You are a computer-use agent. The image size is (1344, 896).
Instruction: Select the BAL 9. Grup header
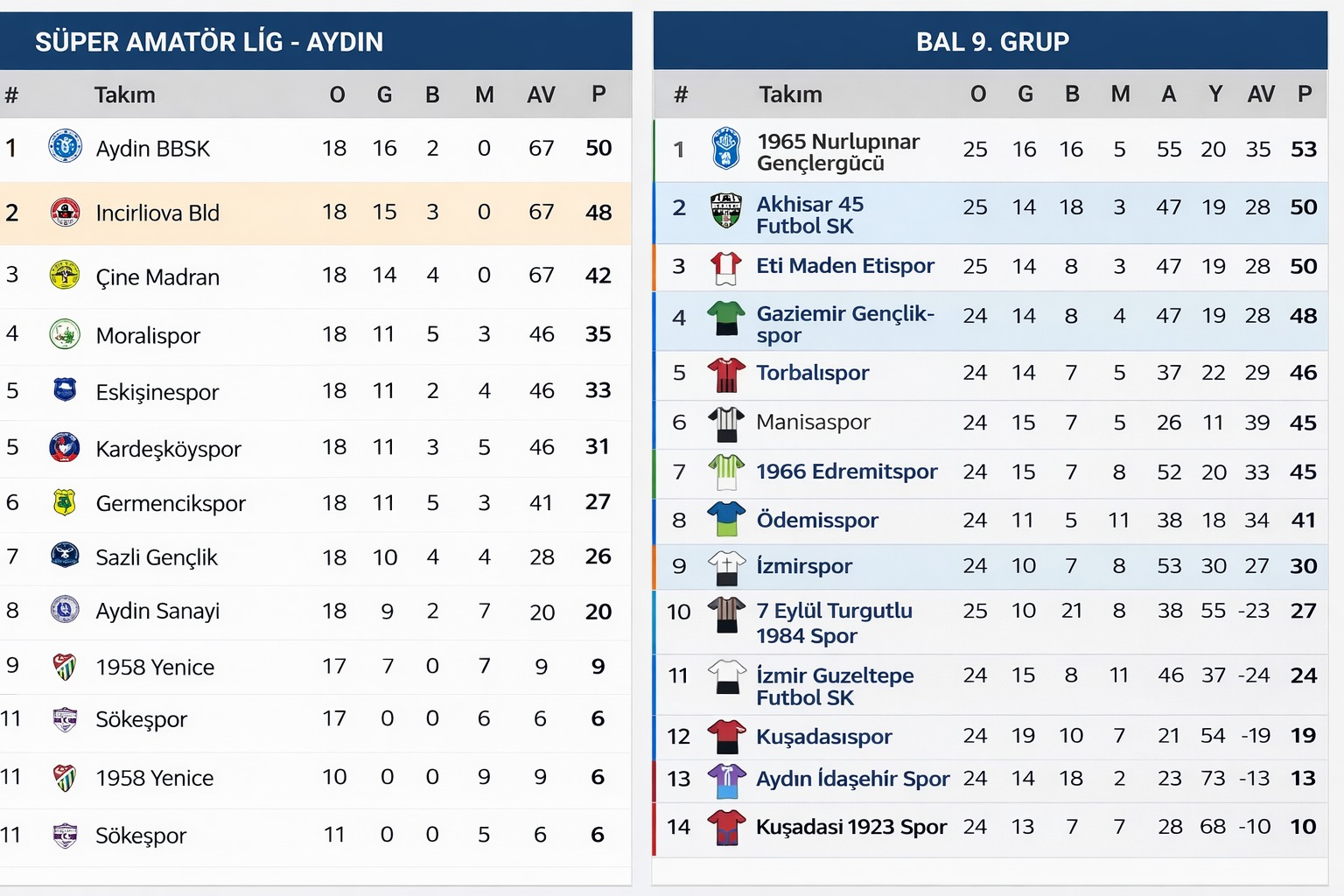[991, 42]
